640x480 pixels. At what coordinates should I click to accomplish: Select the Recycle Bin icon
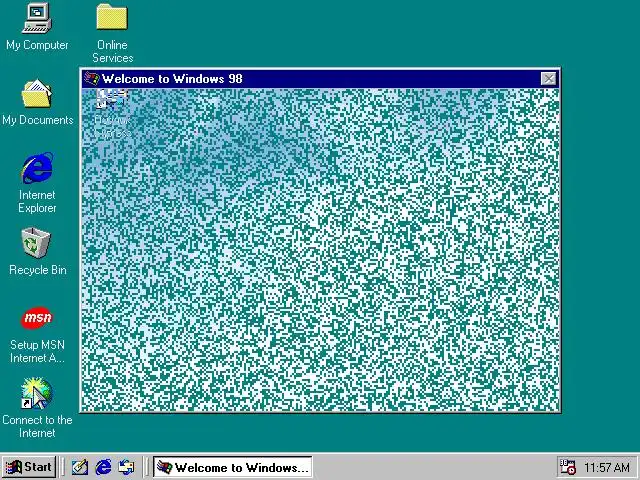pos(36,243)
